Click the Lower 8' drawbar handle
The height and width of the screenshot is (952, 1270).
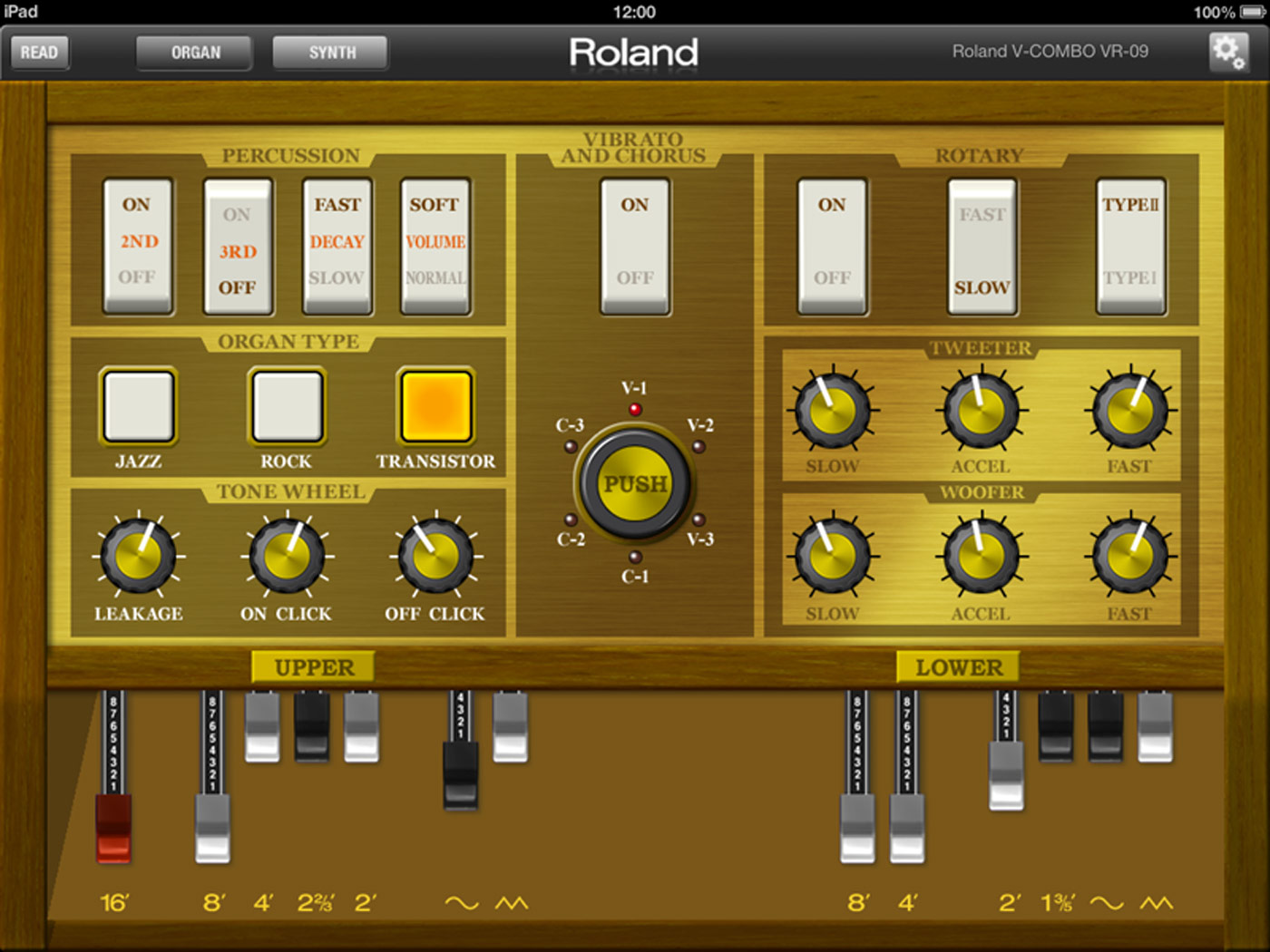pyautogui.click(x=857, y=829)
